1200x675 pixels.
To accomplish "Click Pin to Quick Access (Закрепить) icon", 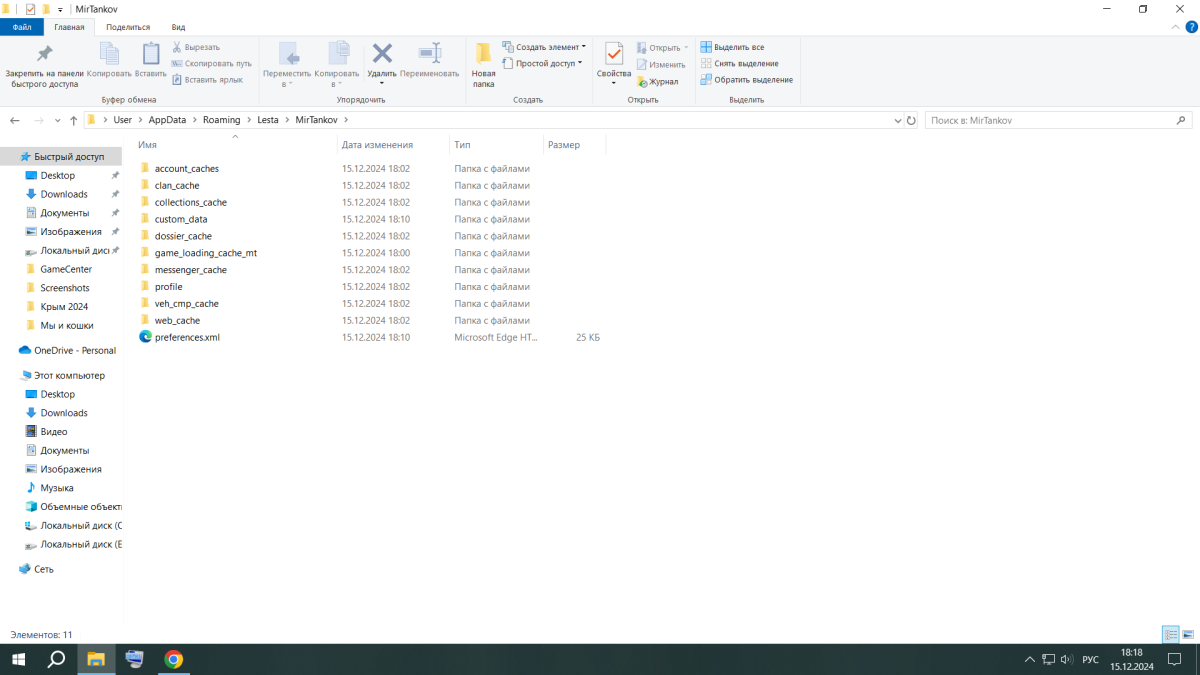I will [x=44, y=54].
